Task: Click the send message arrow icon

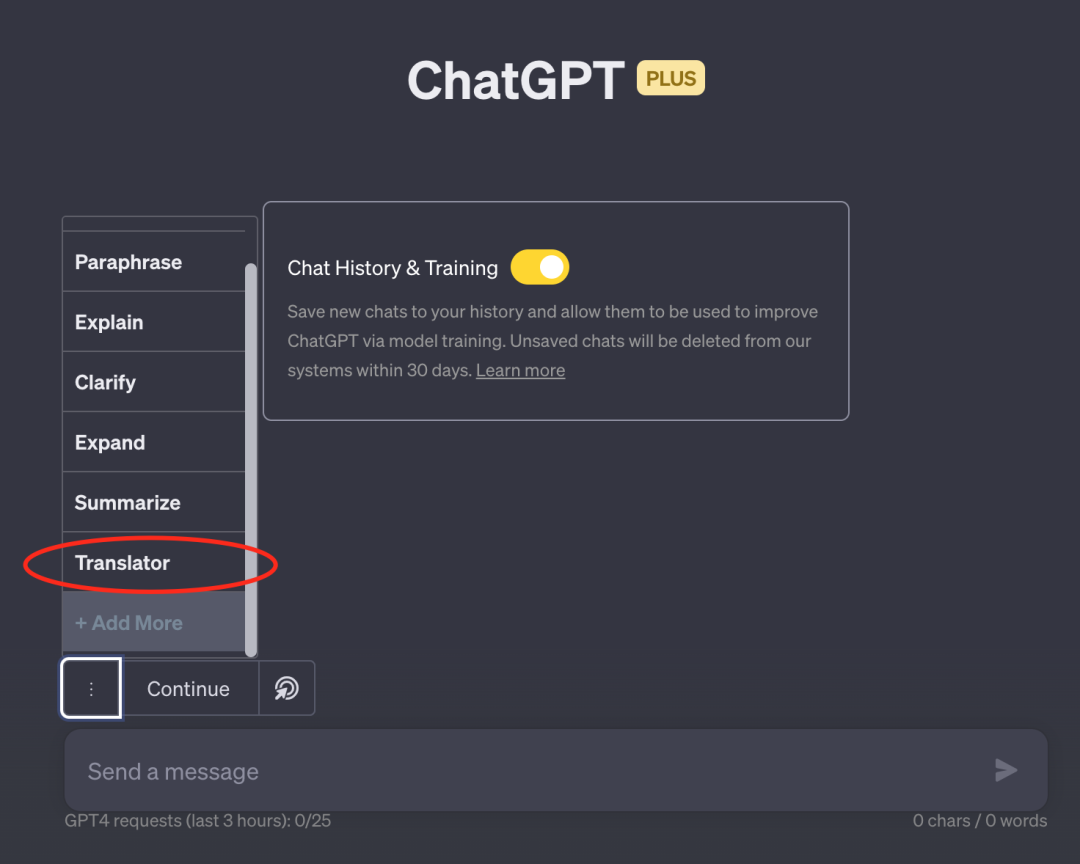Action: coord(1005,770)
